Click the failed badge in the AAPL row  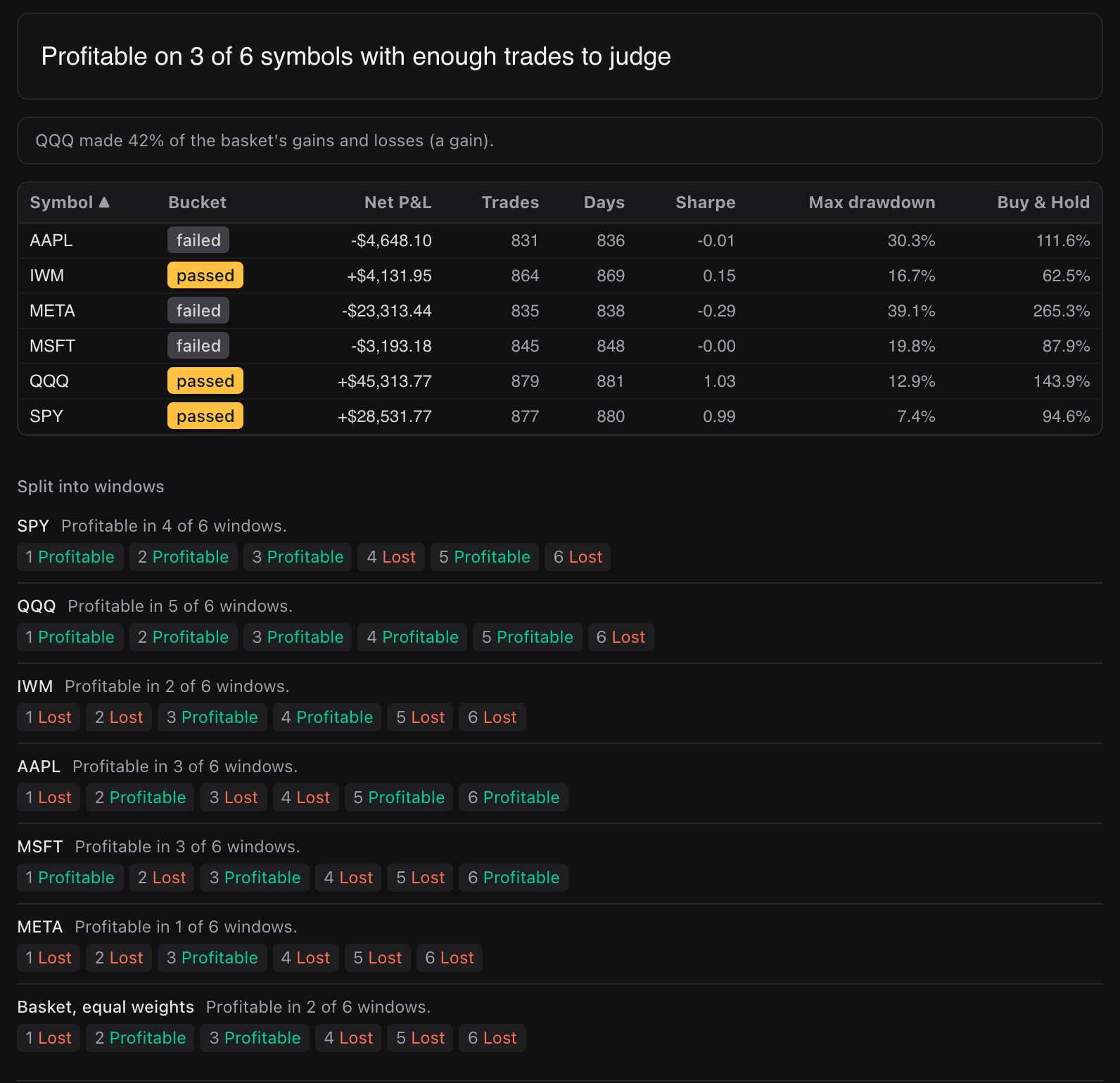(198, 241)
